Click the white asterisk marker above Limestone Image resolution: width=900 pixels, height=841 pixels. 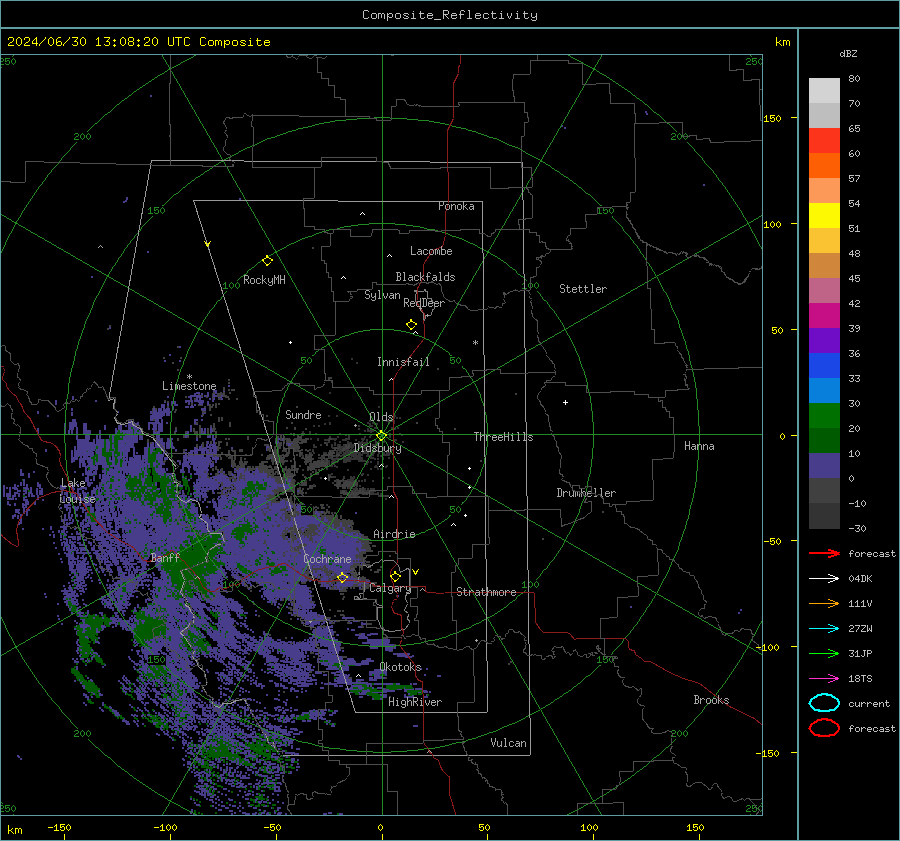pyautogui.click(x=189, y=377)
